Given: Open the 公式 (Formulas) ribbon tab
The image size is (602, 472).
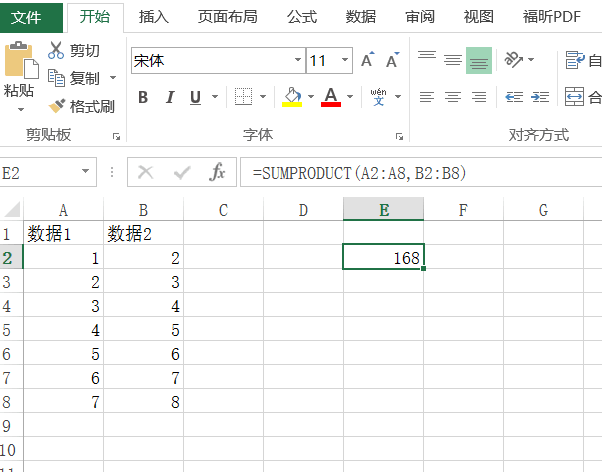Looking at the screenshot, I should pos(301,16).
